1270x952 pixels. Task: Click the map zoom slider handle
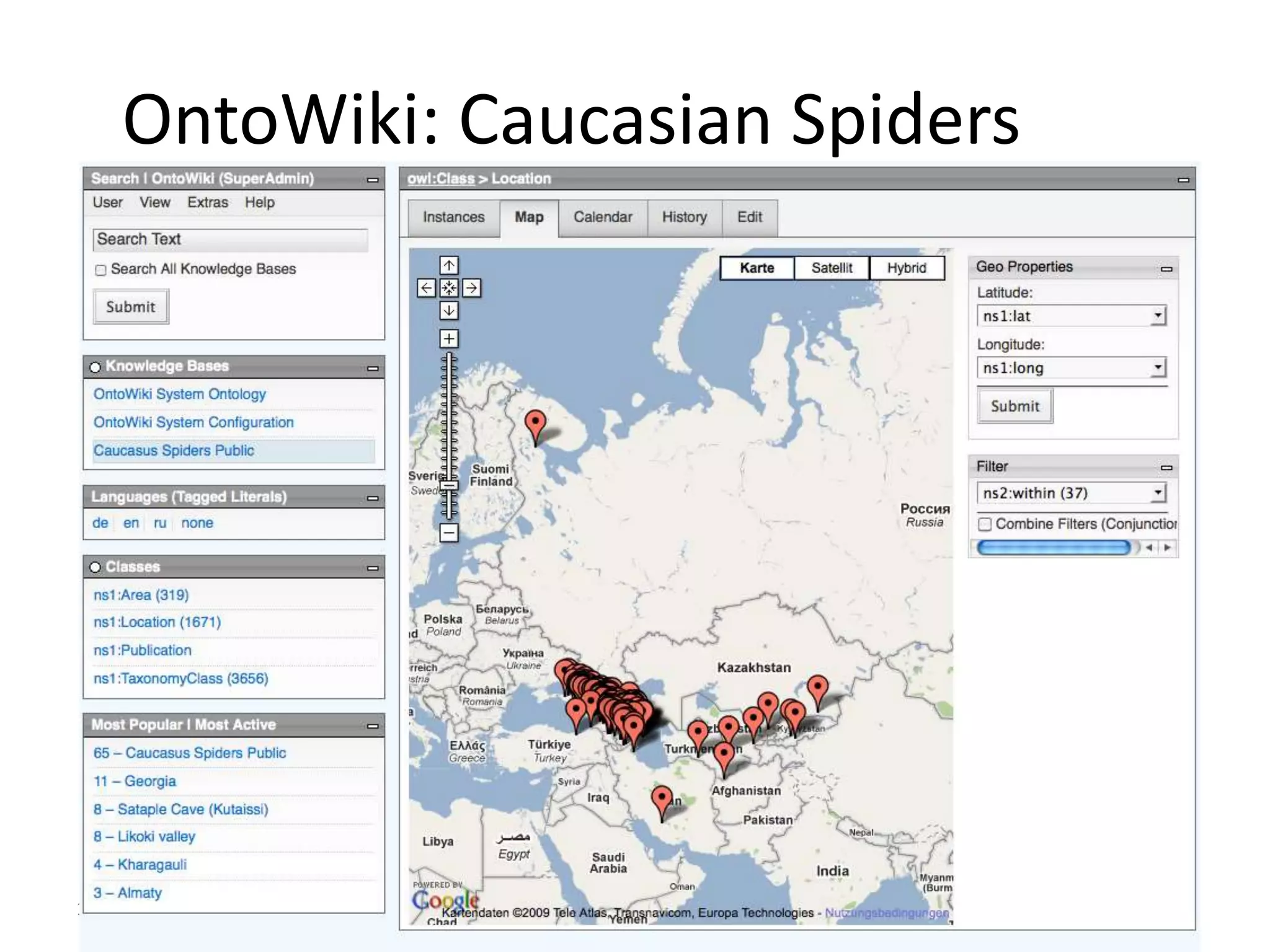point(449,485)
